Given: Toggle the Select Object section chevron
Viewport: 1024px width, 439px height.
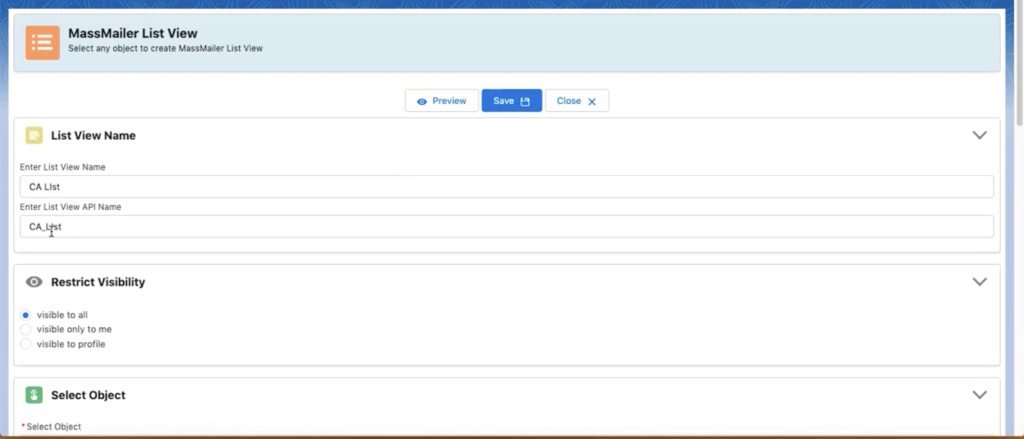Looking at the screenshot, I should (x=979, y=395).
